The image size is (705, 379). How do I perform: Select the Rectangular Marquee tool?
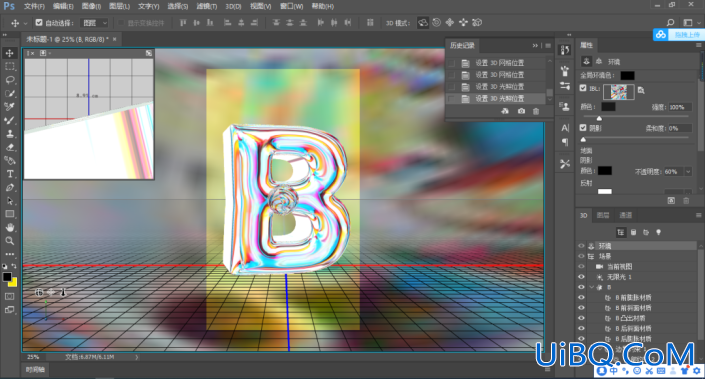point(9,67)
